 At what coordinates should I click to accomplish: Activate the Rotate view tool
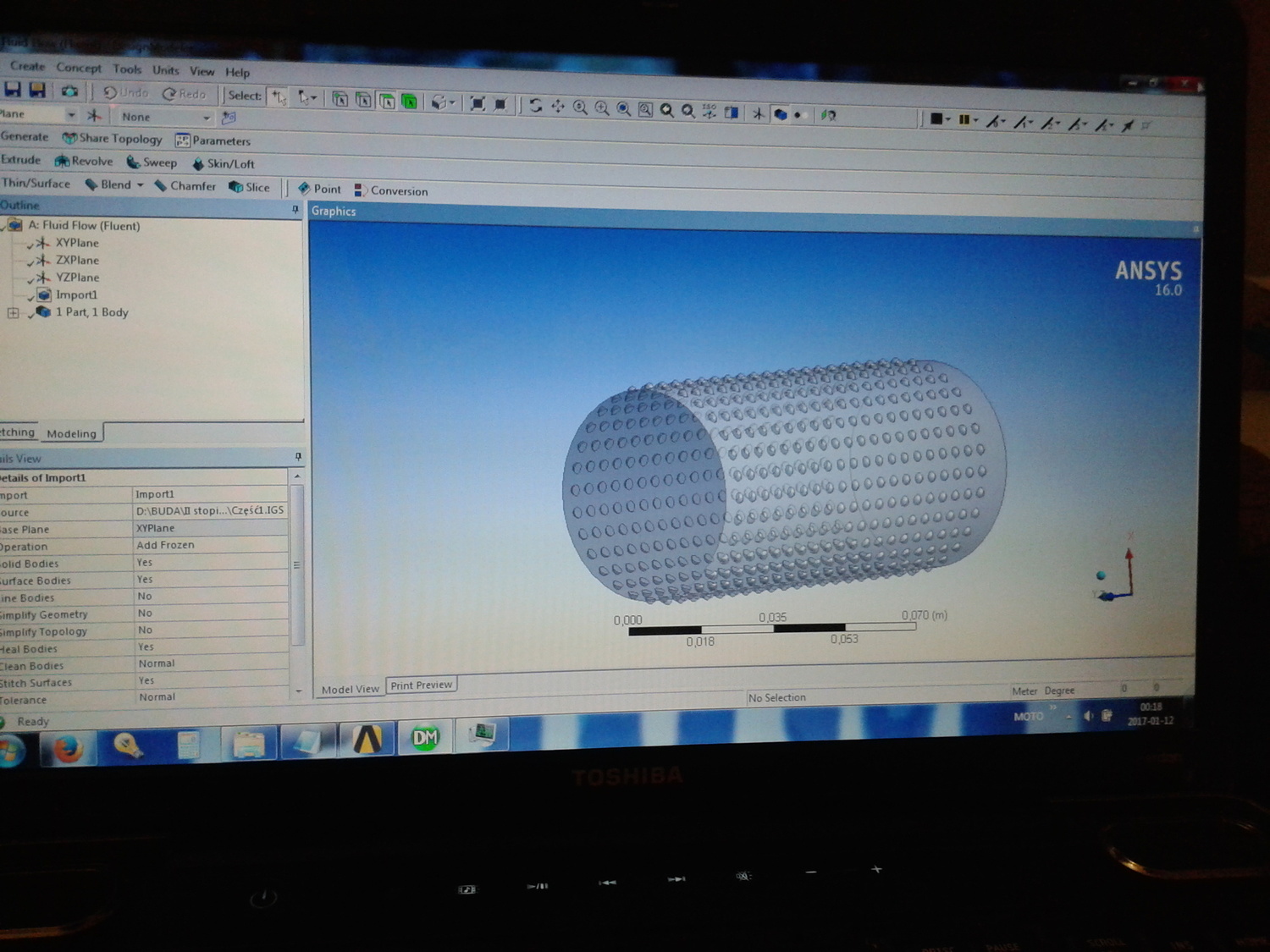pyautogui.click(x=535, y=106)
